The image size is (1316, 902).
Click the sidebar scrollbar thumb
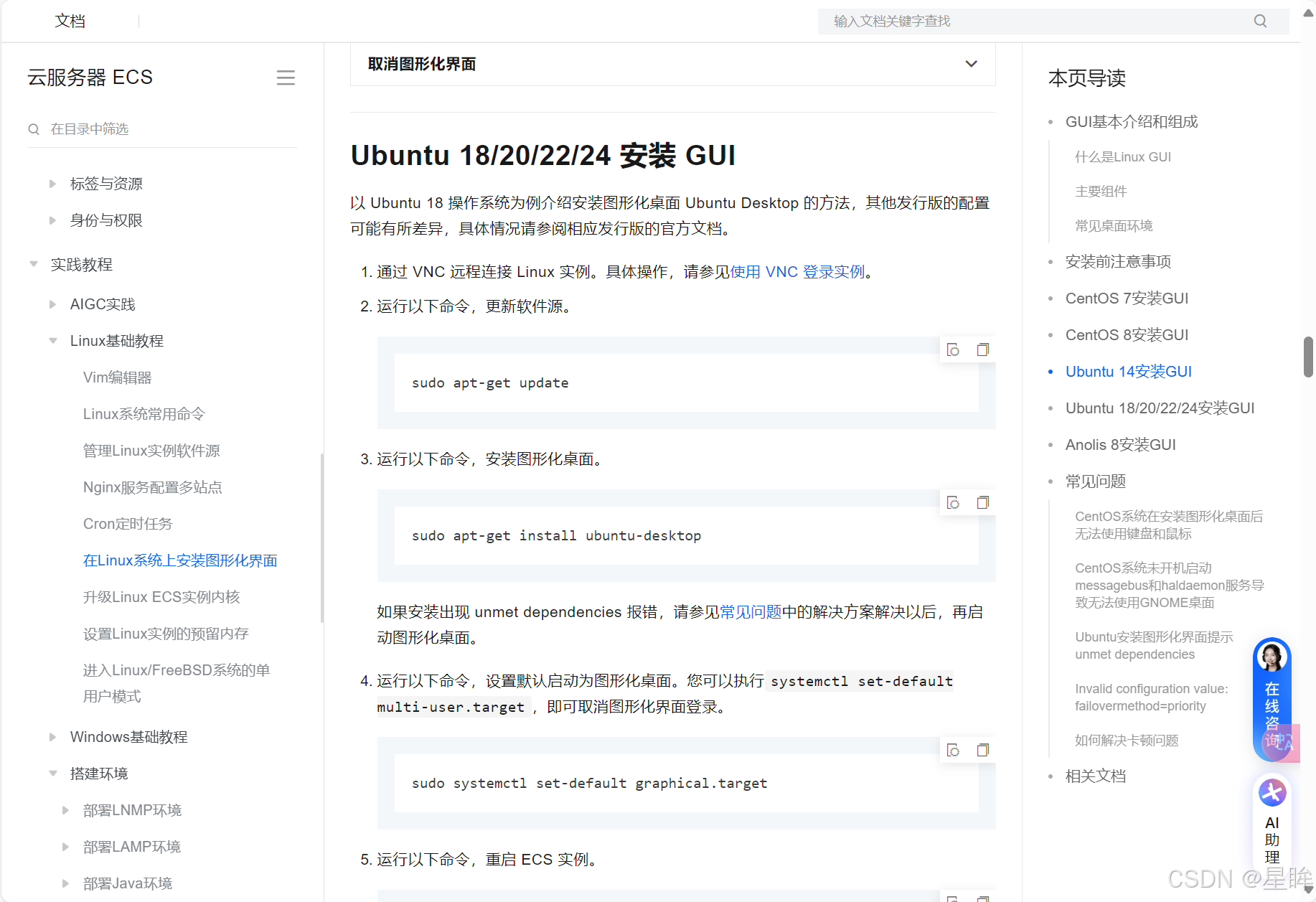pos(322,538)
